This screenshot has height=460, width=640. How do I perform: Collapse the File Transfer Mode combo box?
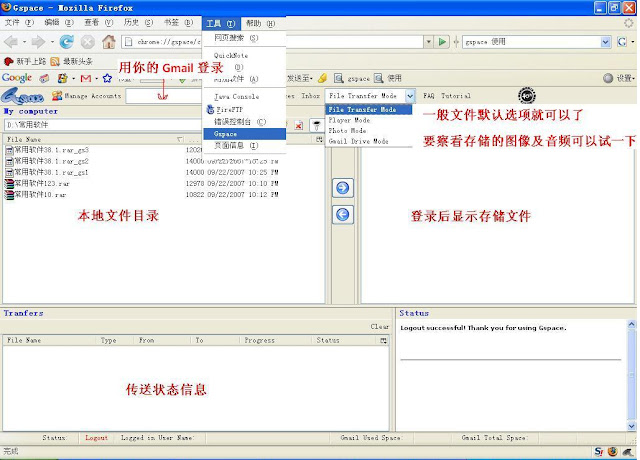click(410, 96)
